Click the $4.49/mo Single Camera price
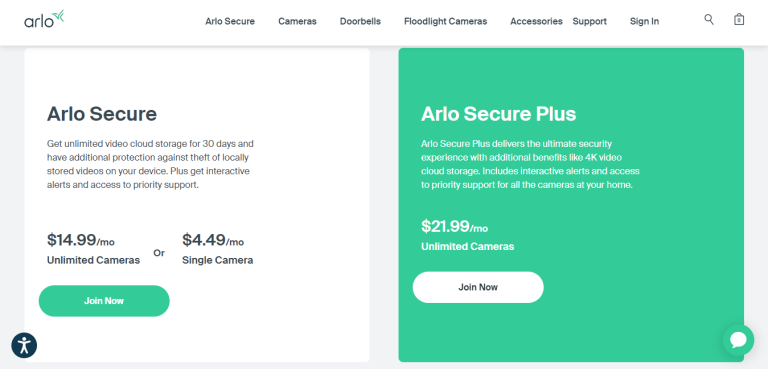This screenshot has width=768, height=369. point(217,249)
